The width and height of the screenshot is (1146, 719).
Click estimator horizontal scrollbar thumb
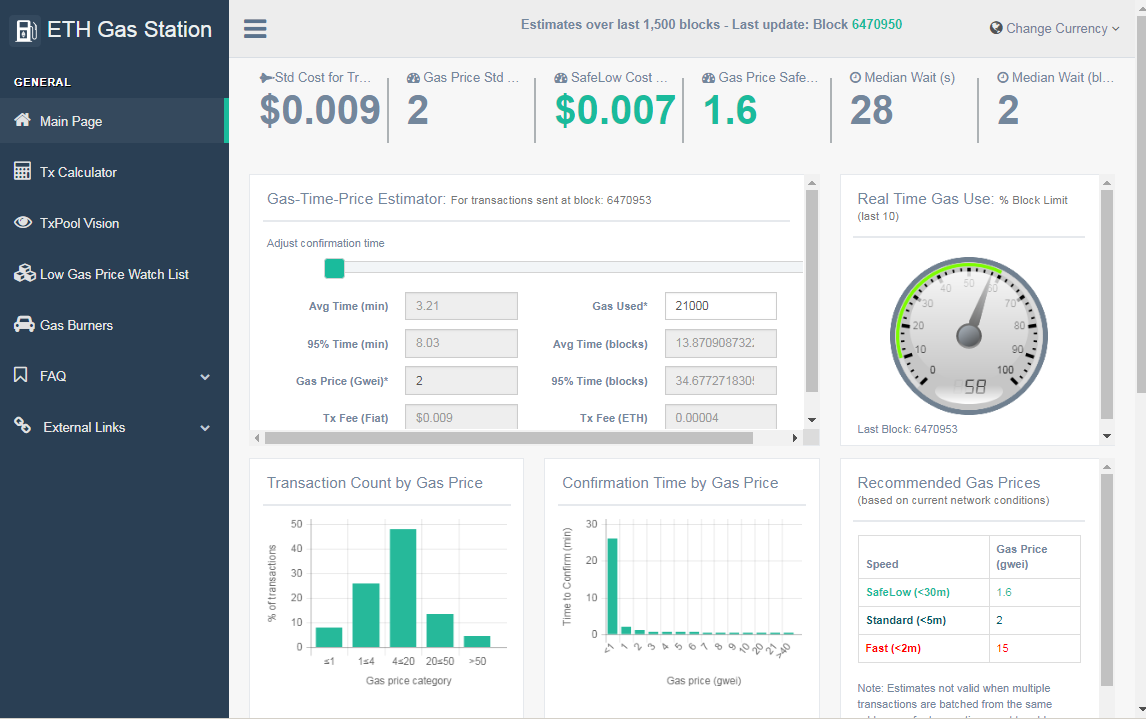click(x=509, y=438)
